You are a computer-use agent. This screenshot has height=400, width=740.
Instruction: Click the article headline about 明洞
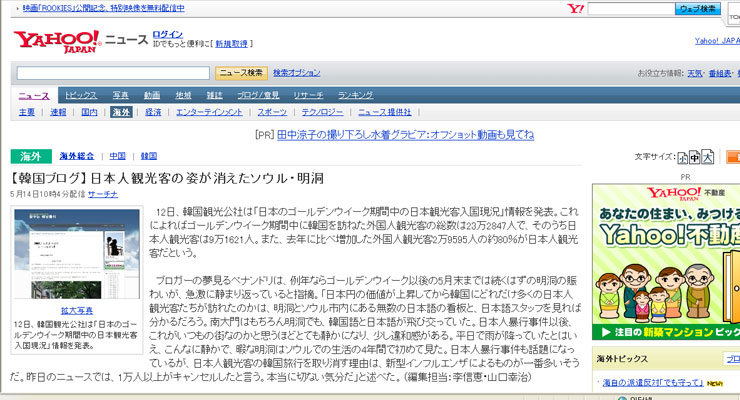tap(167, 178)
